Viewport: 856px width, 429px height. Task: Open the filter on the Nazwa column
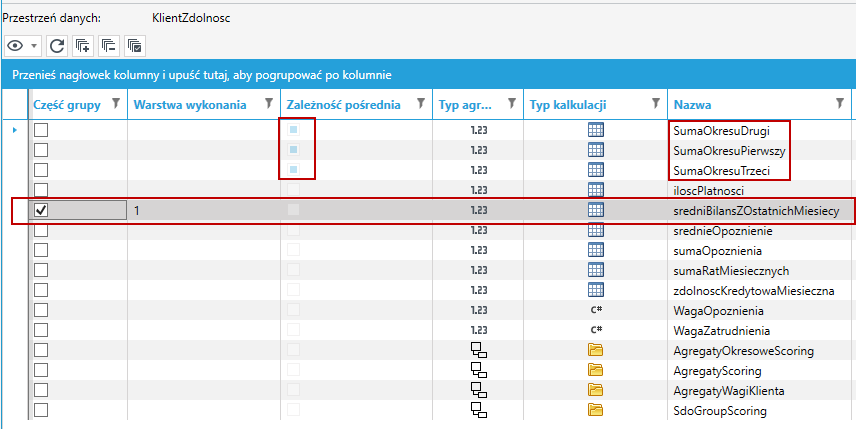(840, 104)
